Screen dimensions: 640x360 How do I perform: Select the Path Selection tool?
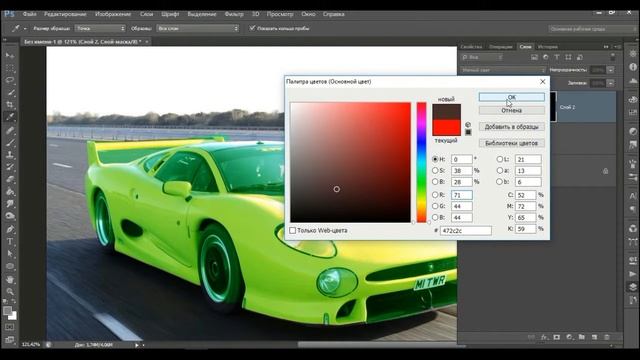click(10, 254)
